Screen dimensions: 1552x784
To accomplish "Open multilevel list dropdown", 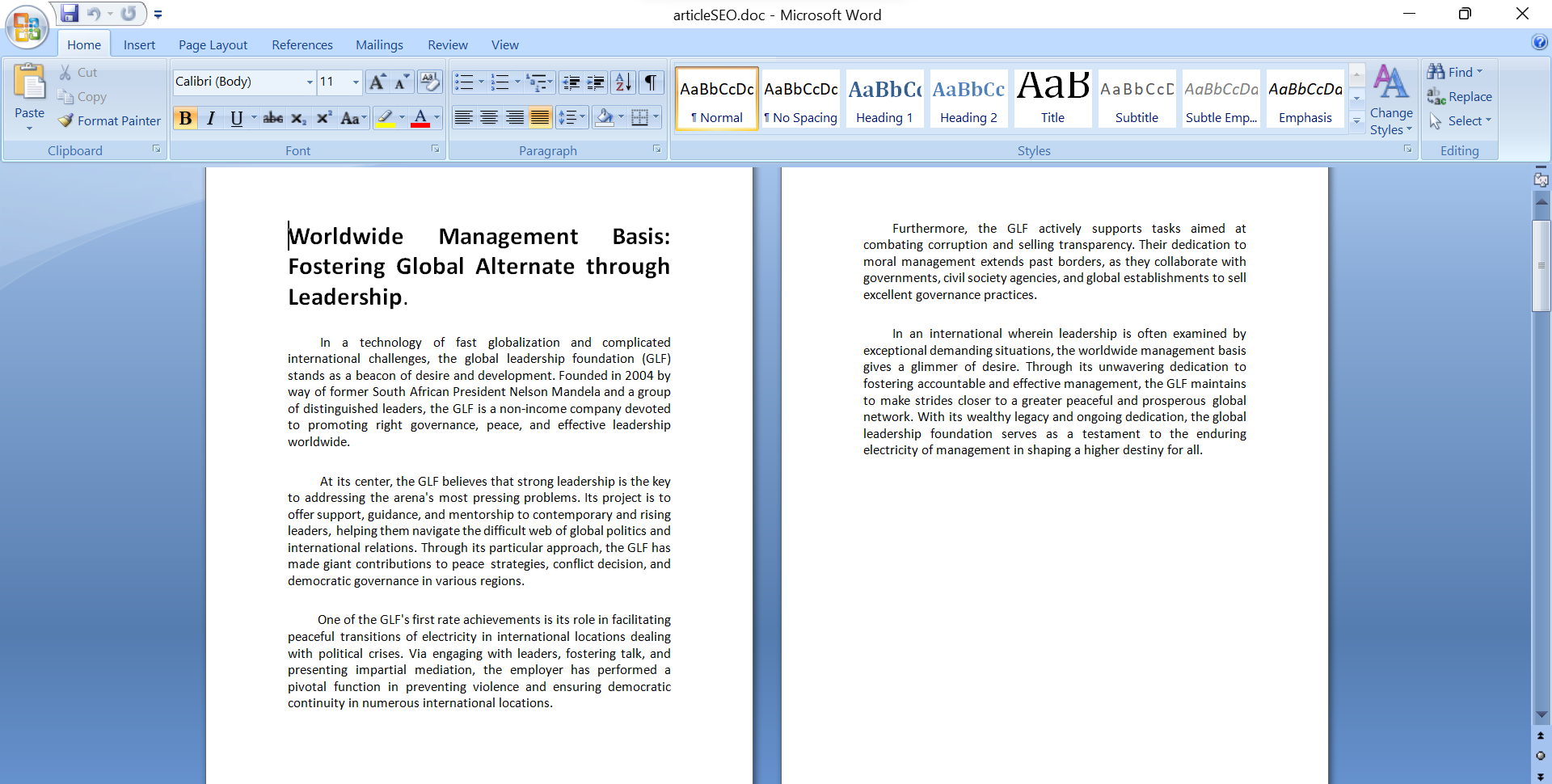I will [550, 82].
